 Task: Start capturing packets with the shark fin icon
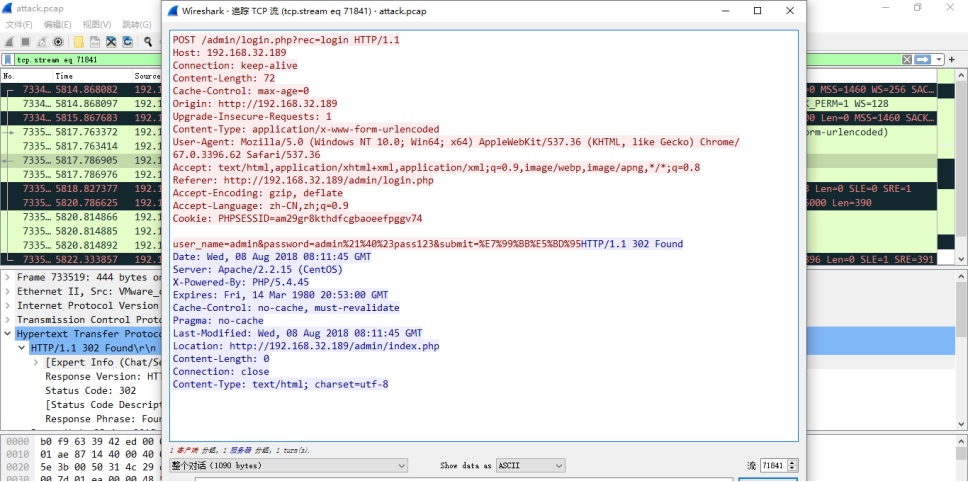pos(9,41)
